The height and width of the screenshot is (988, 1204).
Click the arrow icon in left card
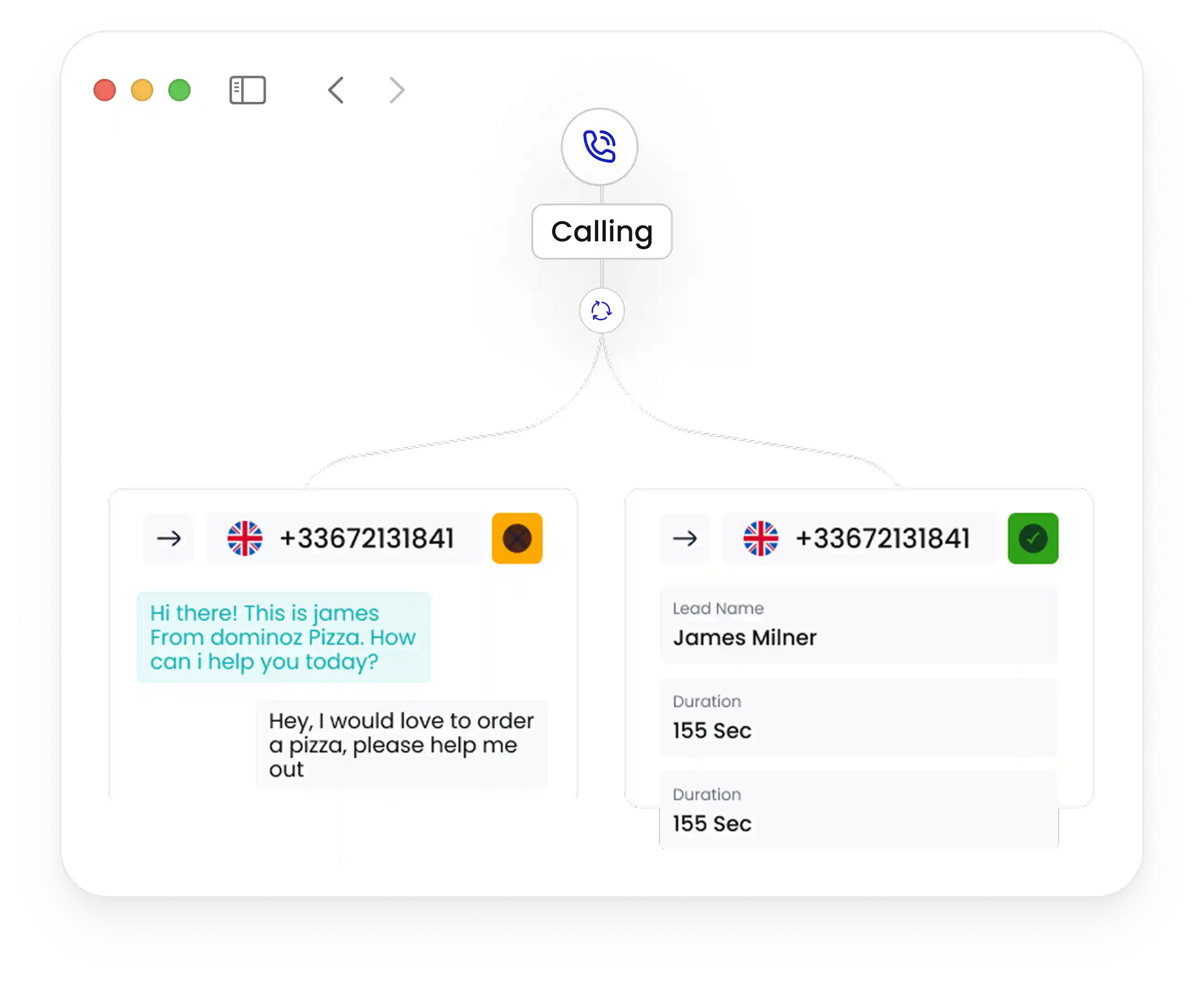(169, 538)
